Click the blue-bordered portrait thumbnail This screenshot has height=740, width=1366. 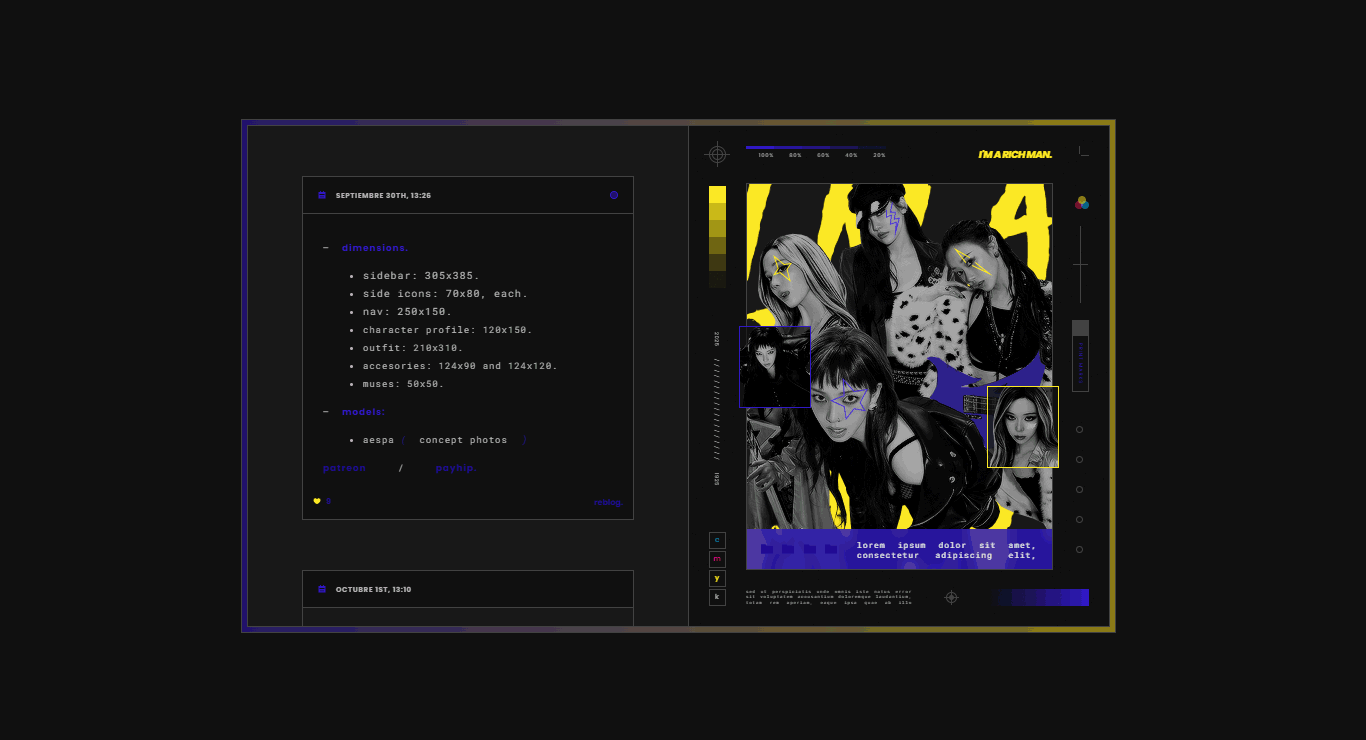[775, 367]
